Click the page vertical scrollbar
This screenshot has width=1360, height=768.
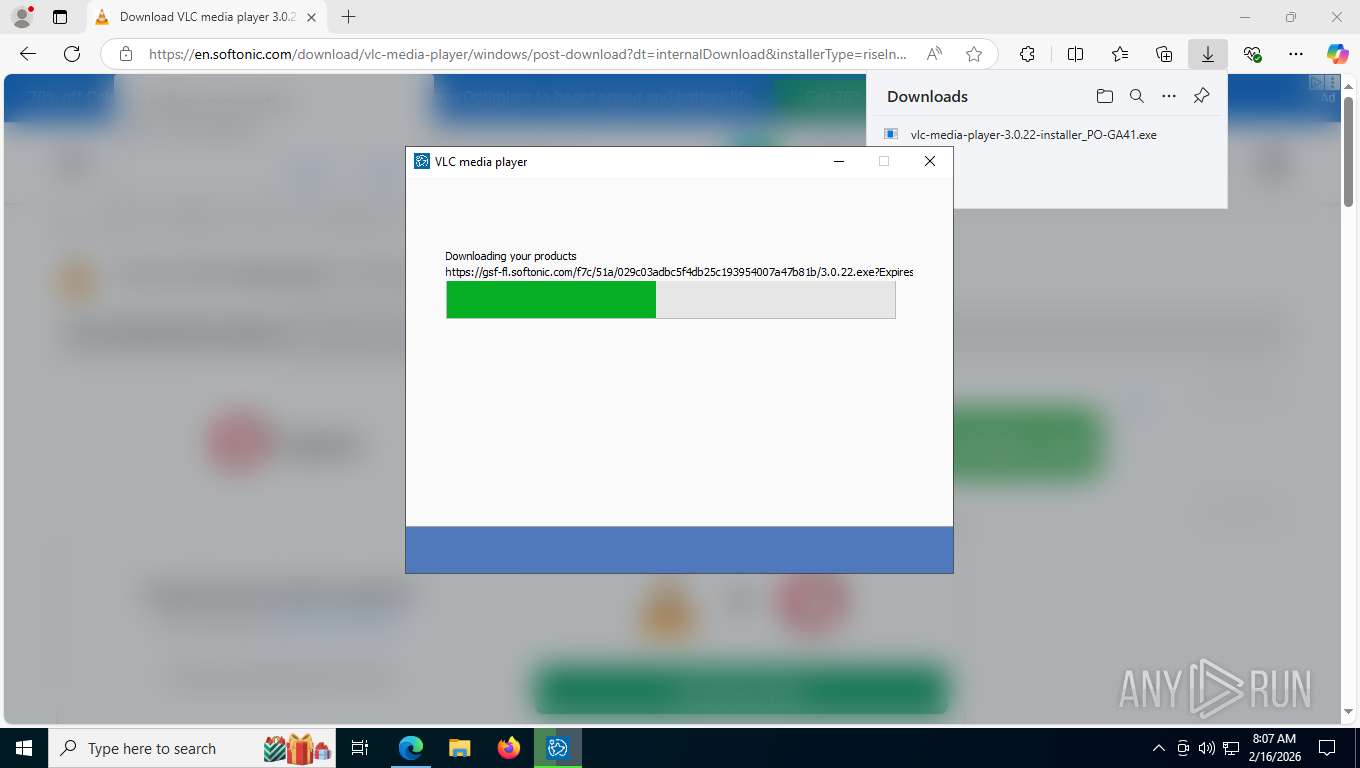point(1348,150)
